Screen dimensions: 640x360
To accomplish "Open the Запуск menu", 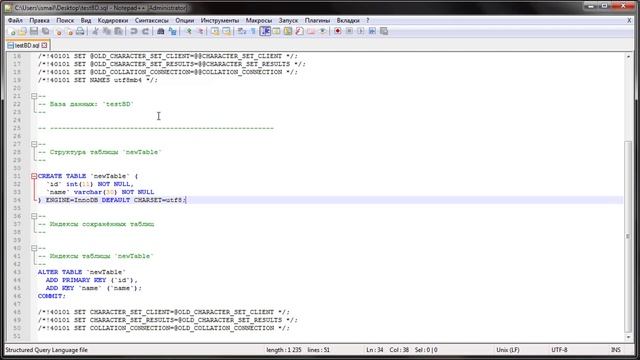I will [x=288, y=20].
